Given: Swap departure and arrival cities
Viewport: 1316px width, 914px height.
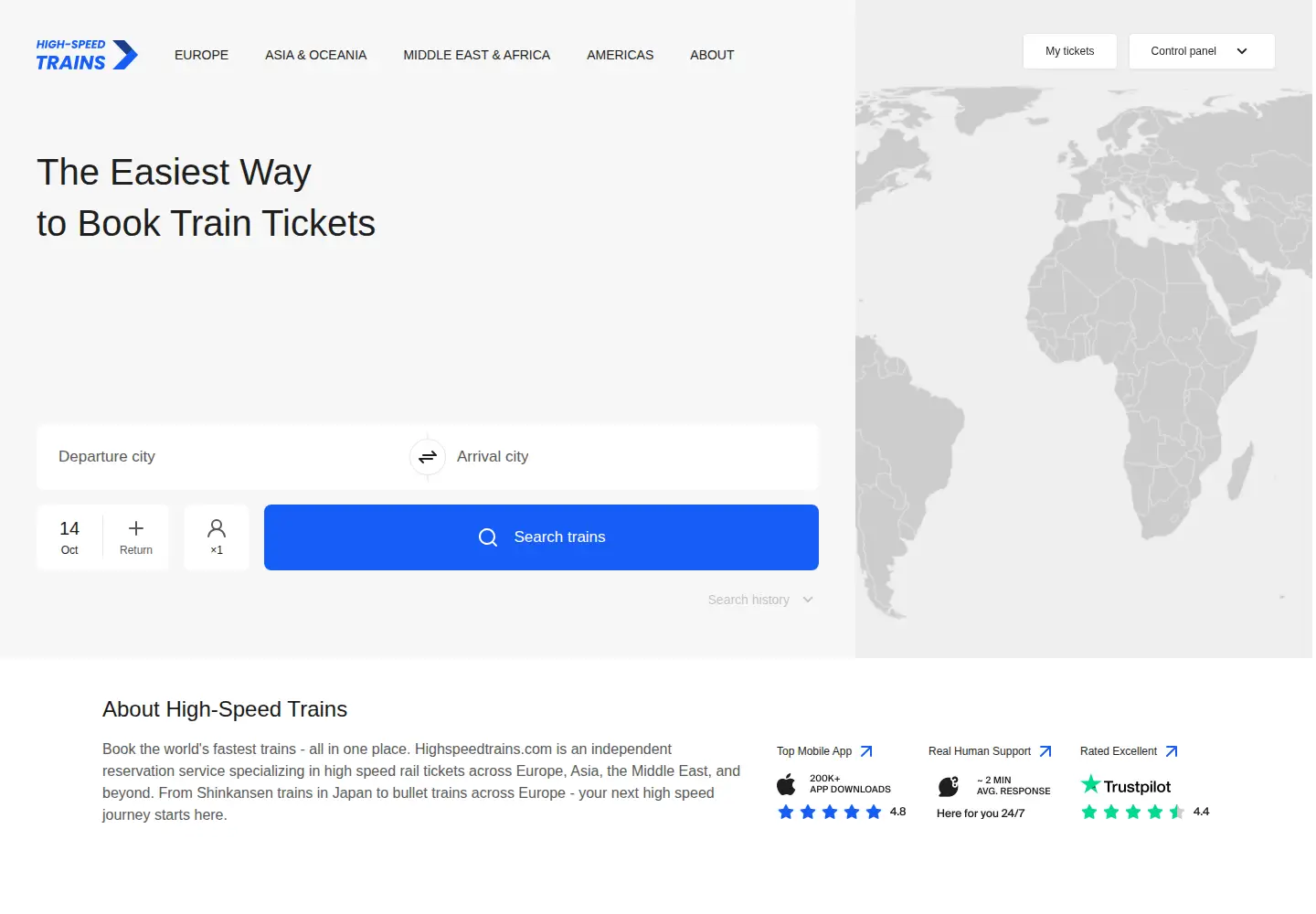Looking at the screenshot, I should (x=428, y=457).
